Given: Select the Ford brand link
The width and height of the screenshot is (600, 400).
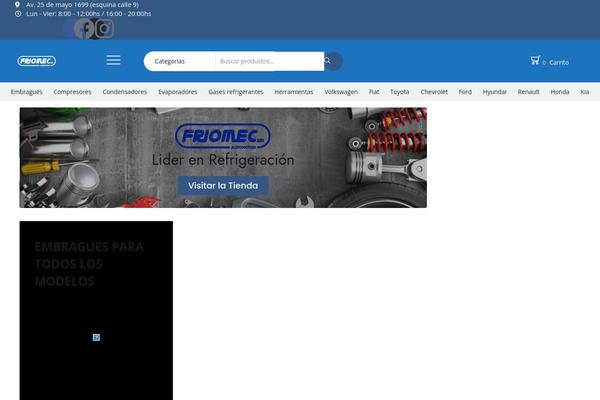Looking at the screenshot, I should pos(465,92).
